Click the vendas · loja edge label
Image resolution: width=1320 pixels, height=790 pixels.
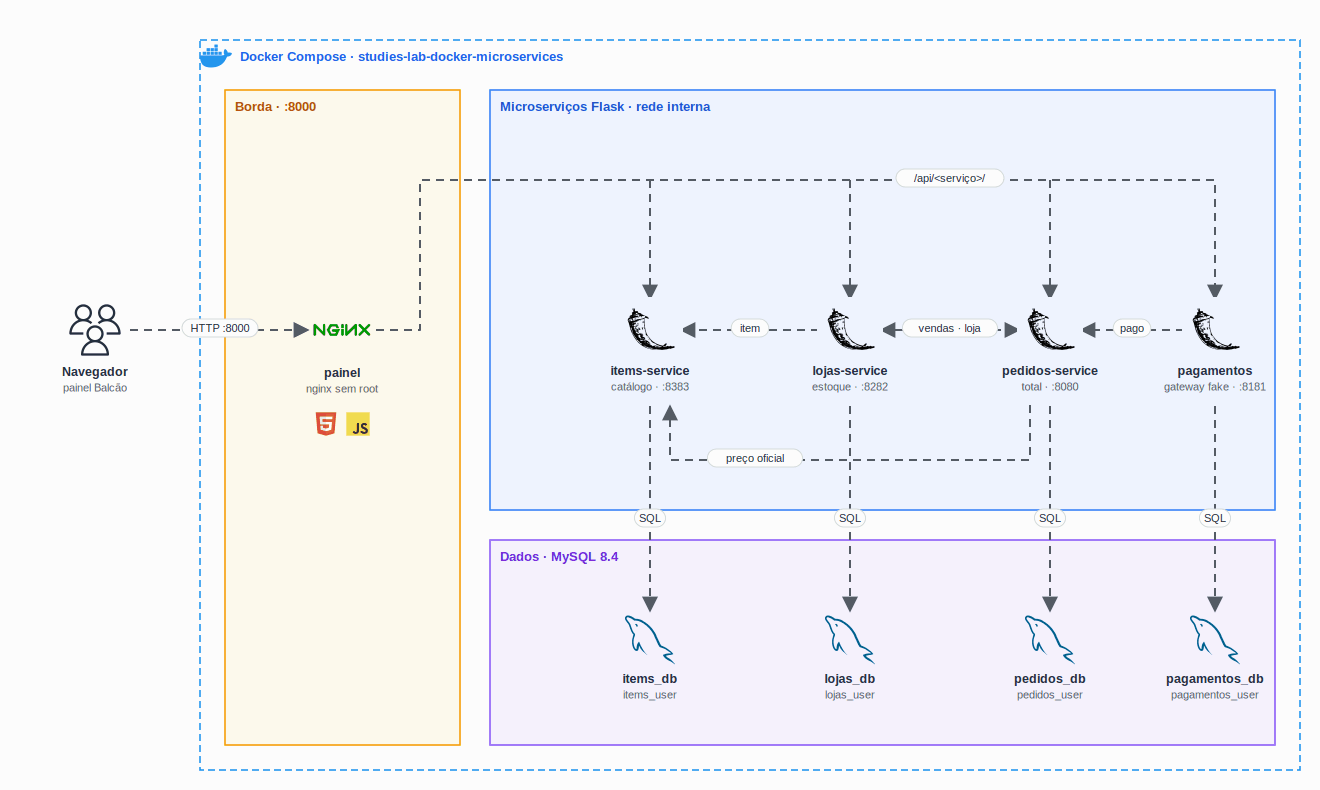[950, 328]
